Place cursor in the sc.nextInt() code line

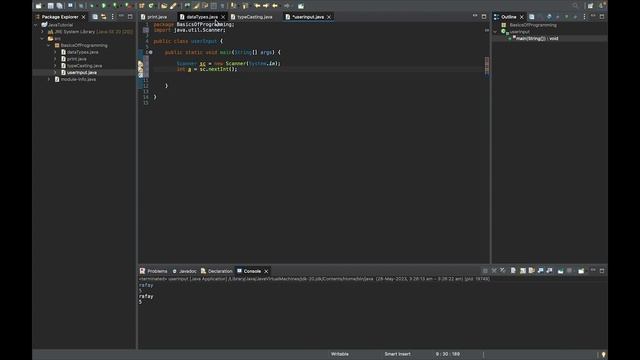coord(207,69)
